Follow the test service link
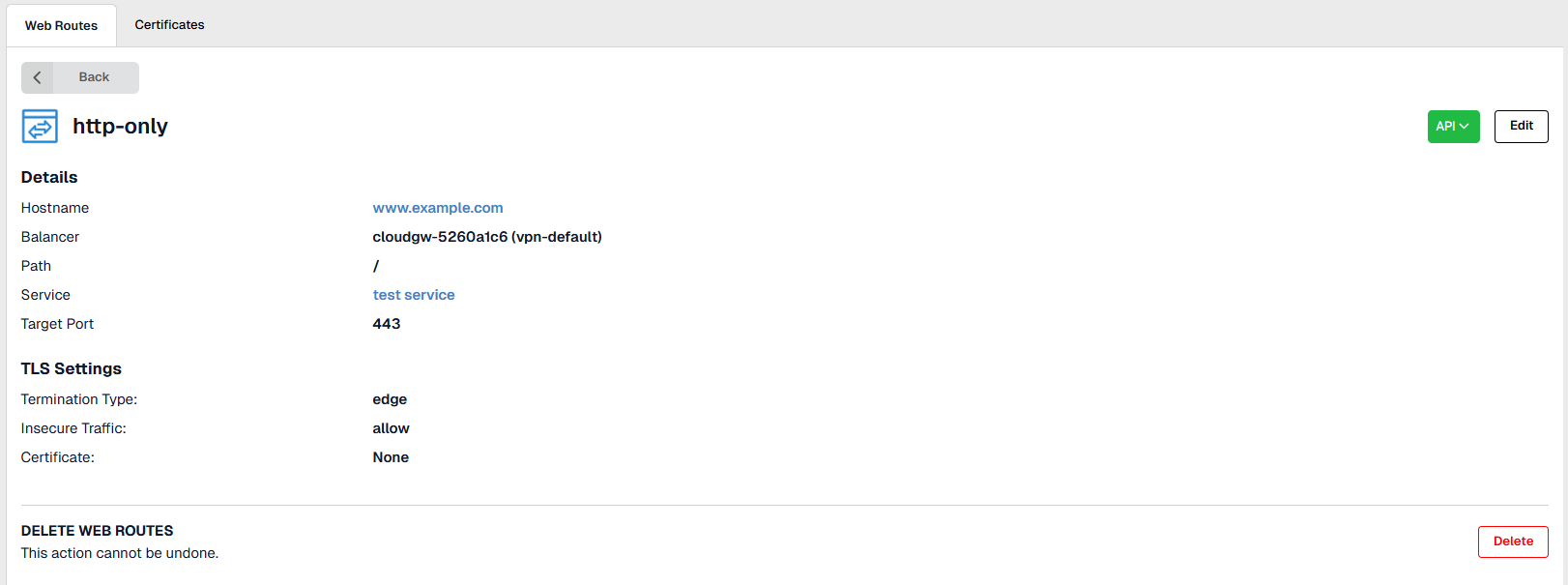Viewport: 1568px width, 585px height. [x=414, y=295]
